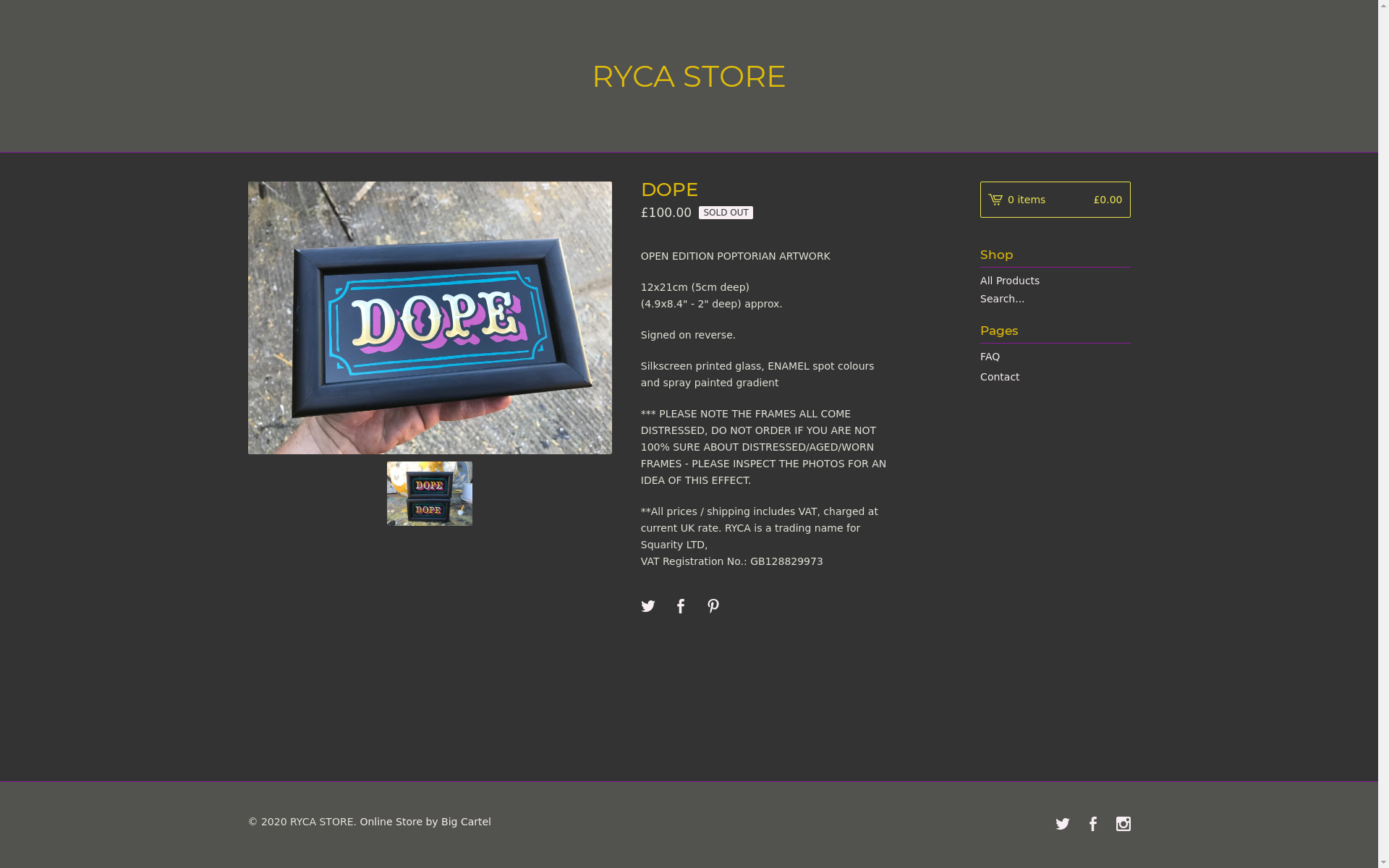Click the 12x21cm (5cm deep) dimensions text
This screenshot has height=868, width=1389.
[694, 287]
